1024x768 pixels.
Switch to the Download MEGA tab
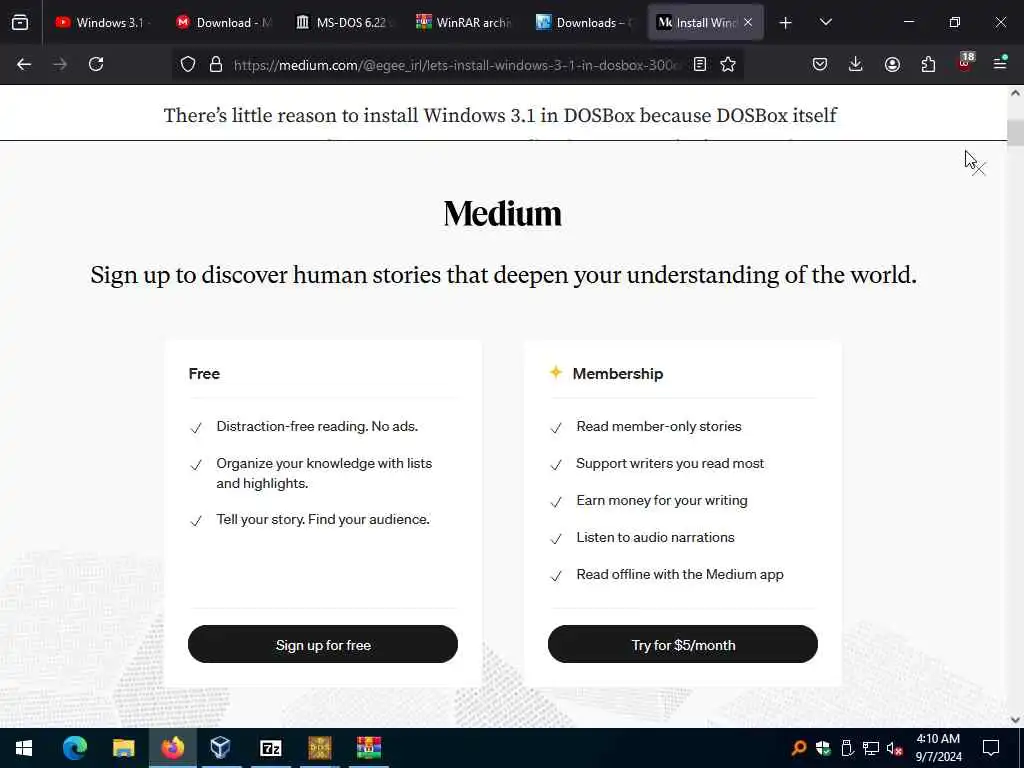(x=224, y=22)
